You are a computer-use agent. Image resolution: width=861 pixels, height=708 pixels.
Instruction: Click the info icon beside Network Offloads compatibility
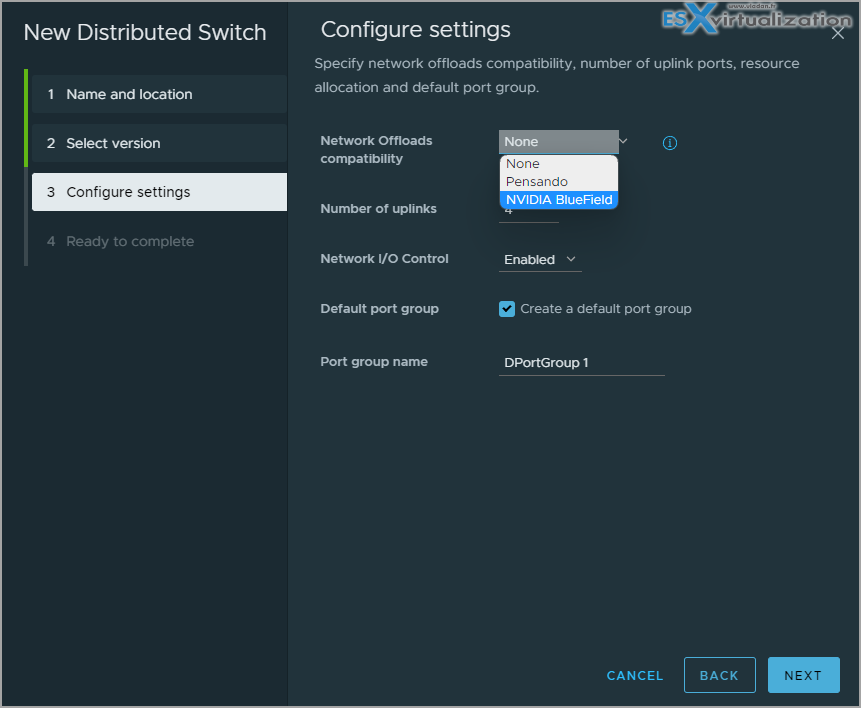click(670, 143)
